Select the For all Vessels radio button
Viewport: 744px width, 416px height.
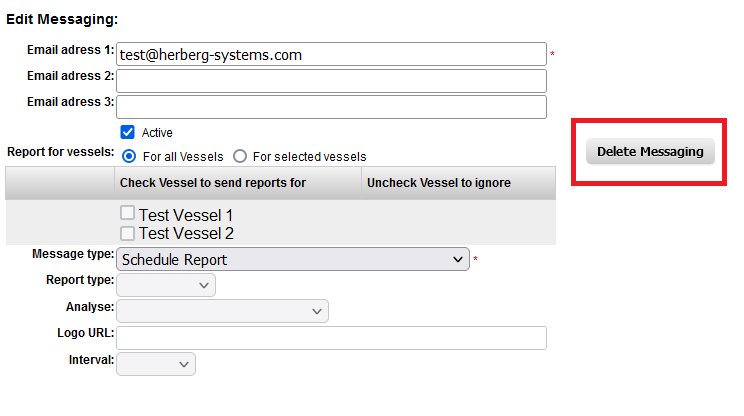129,157
